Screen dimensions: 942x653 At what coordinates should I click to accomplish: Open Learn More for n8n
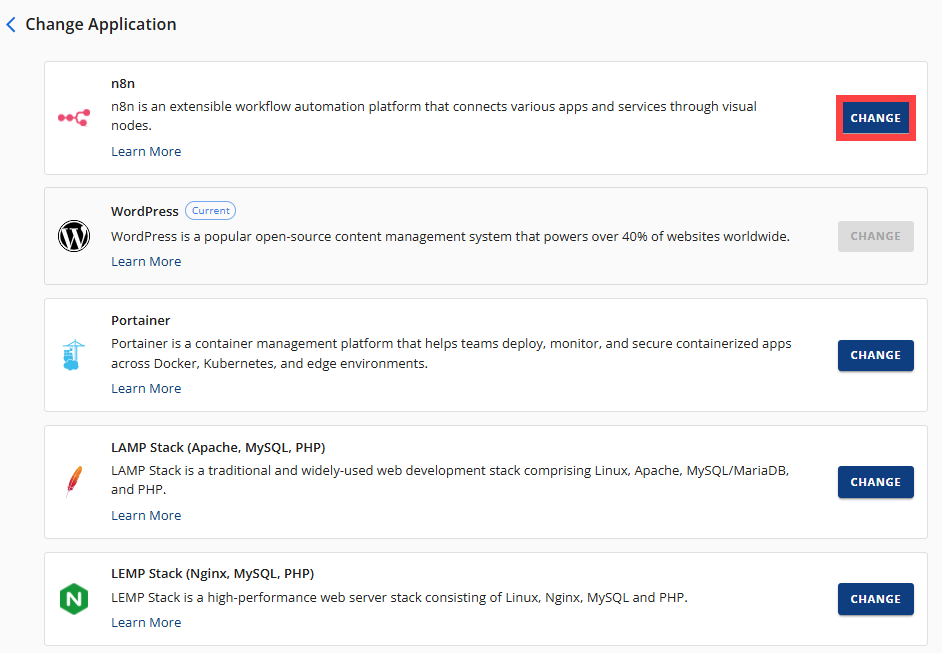click(146, 151)
